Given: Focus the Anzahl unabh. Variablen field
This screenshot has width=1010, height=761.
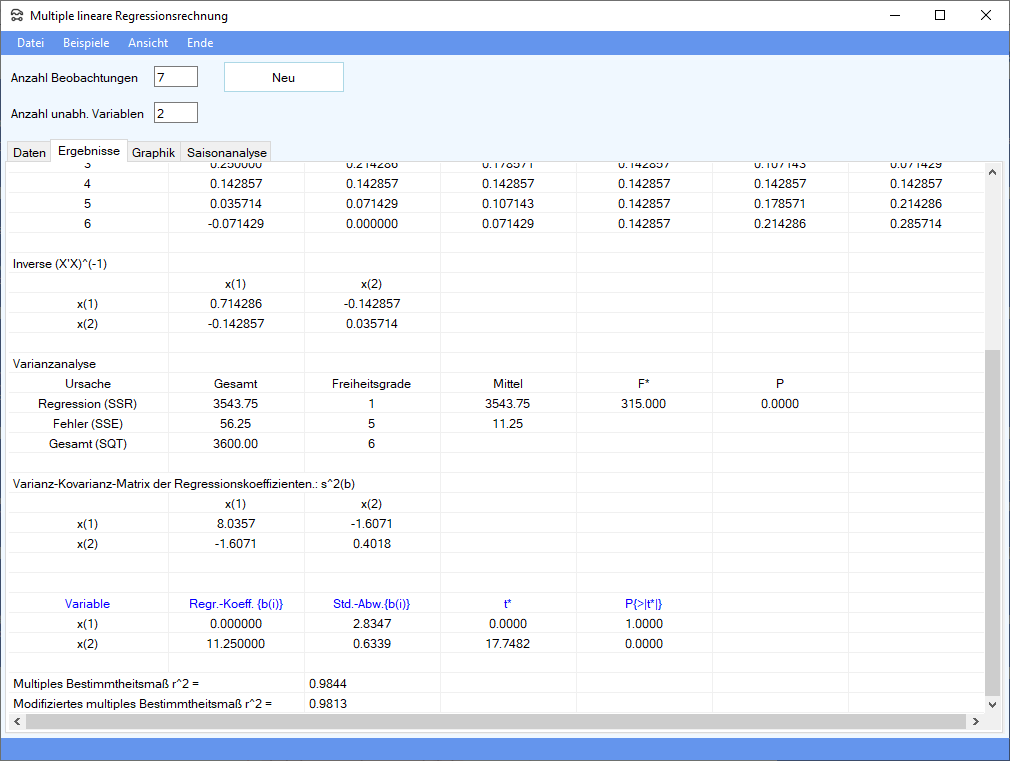Looking at the screenshot, I should click(176, 113).
